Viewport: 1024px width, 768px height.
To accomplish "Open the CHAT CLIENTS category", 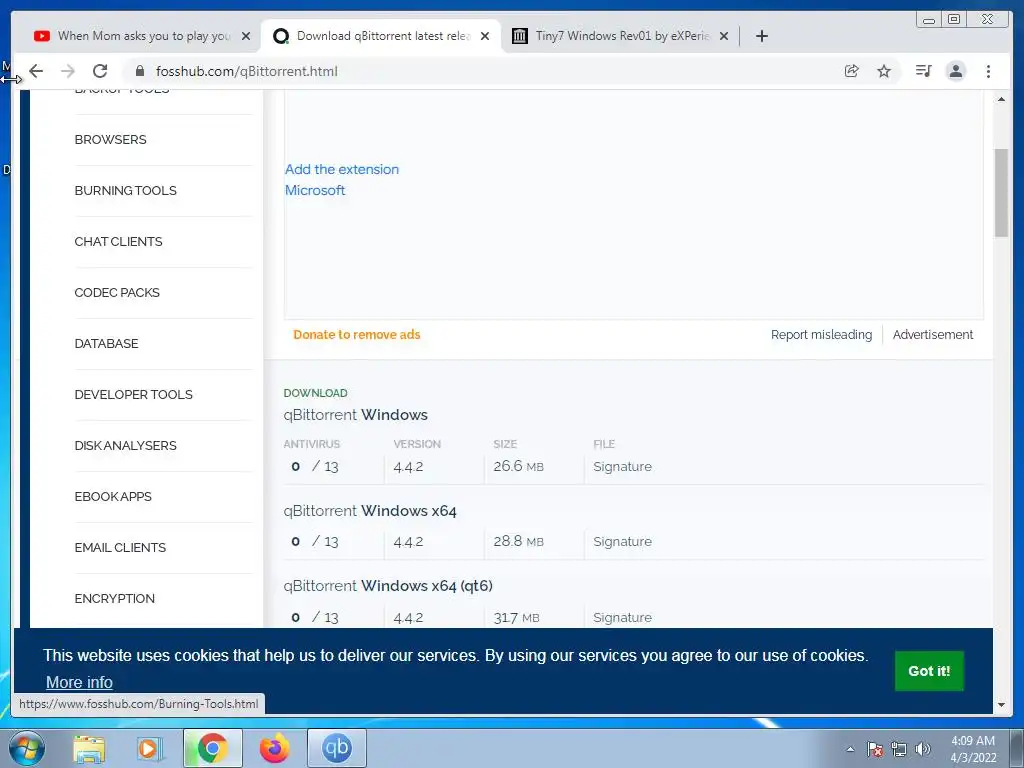I will click(118, 242).
